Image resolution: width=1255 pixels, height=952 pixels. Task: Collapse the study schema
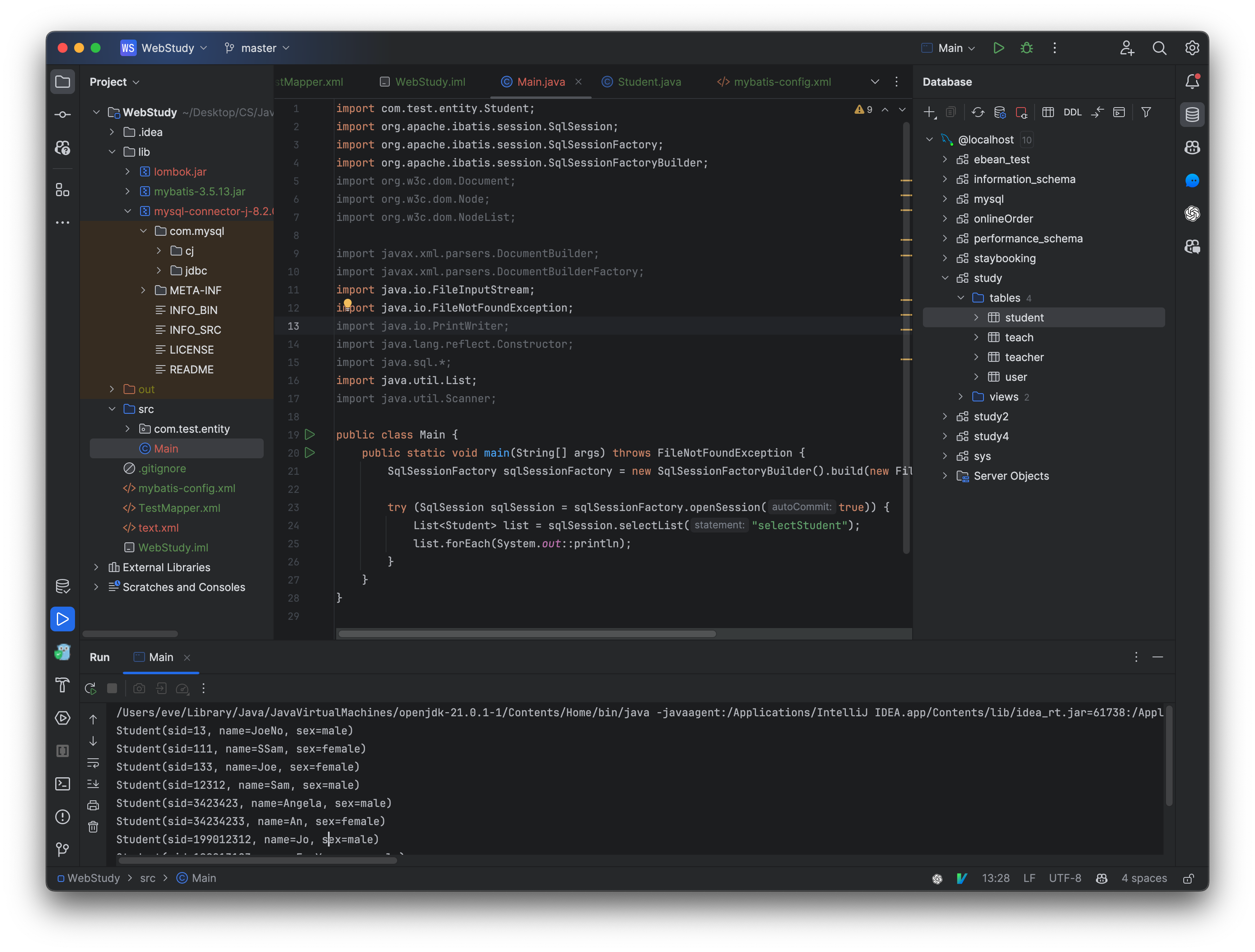[x=946, y=278]
